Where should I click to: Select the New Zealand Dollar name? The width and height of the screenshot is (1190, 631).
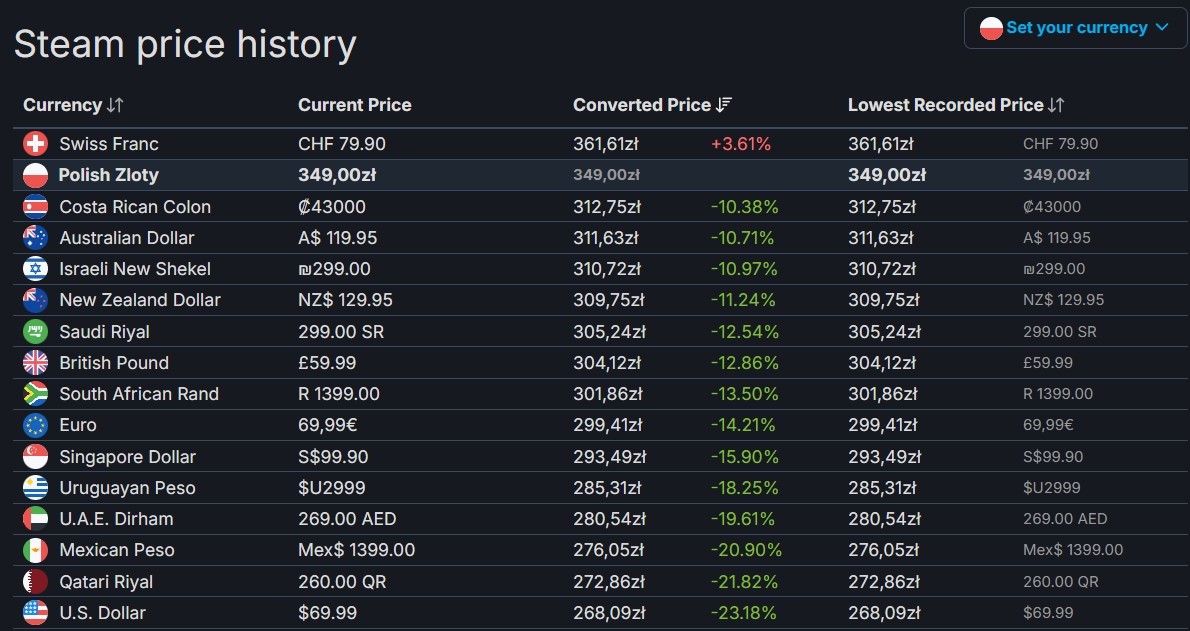click(x=140, y=300)
